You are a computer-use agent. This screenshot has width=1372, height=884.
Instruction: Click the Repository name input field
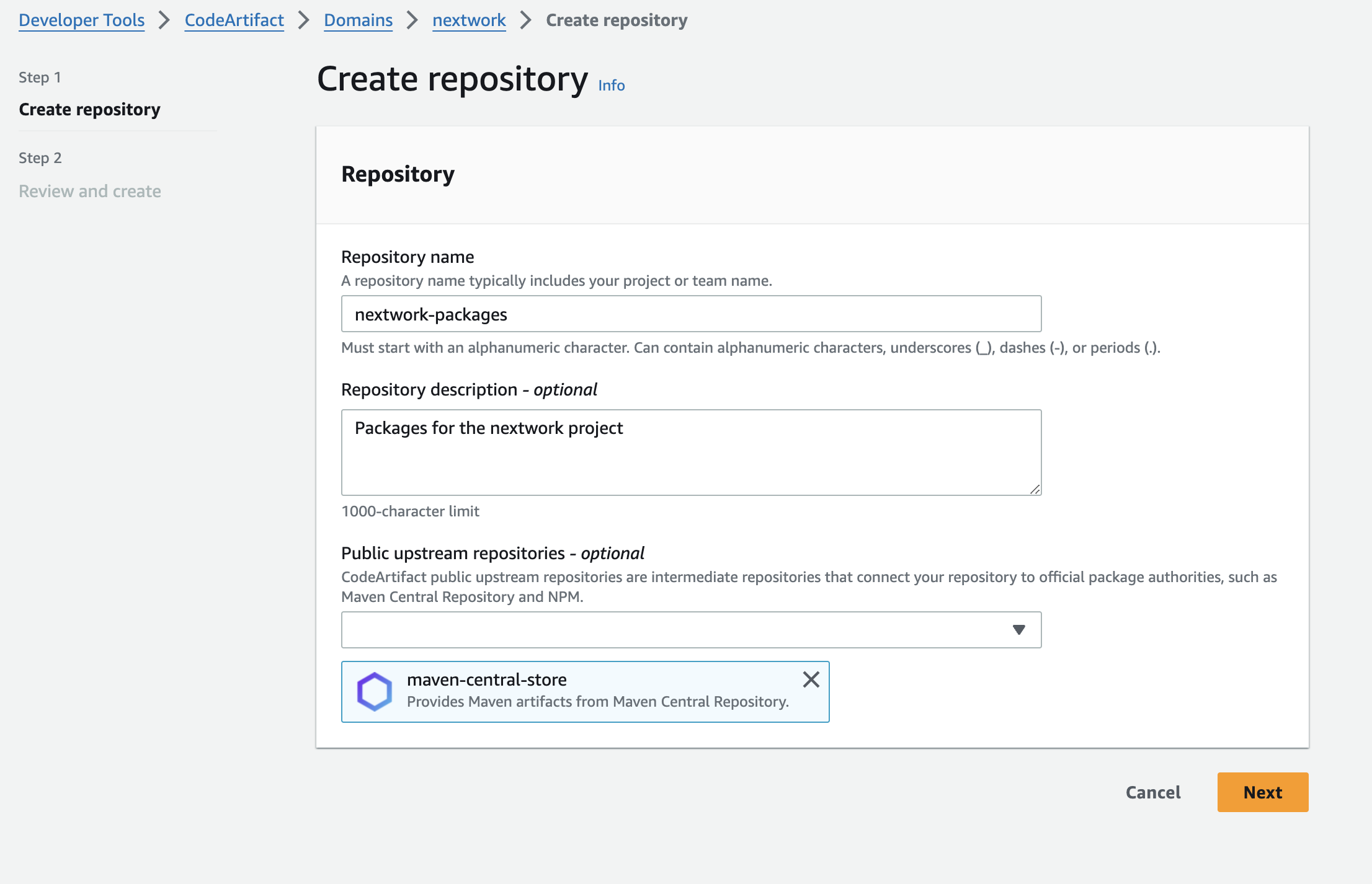691,314
